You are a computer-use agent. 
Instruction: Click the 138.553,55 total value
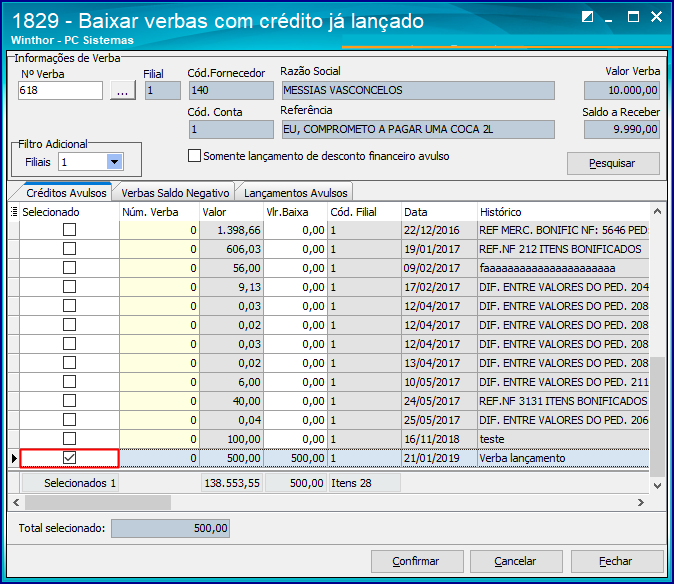pos(232,483)
